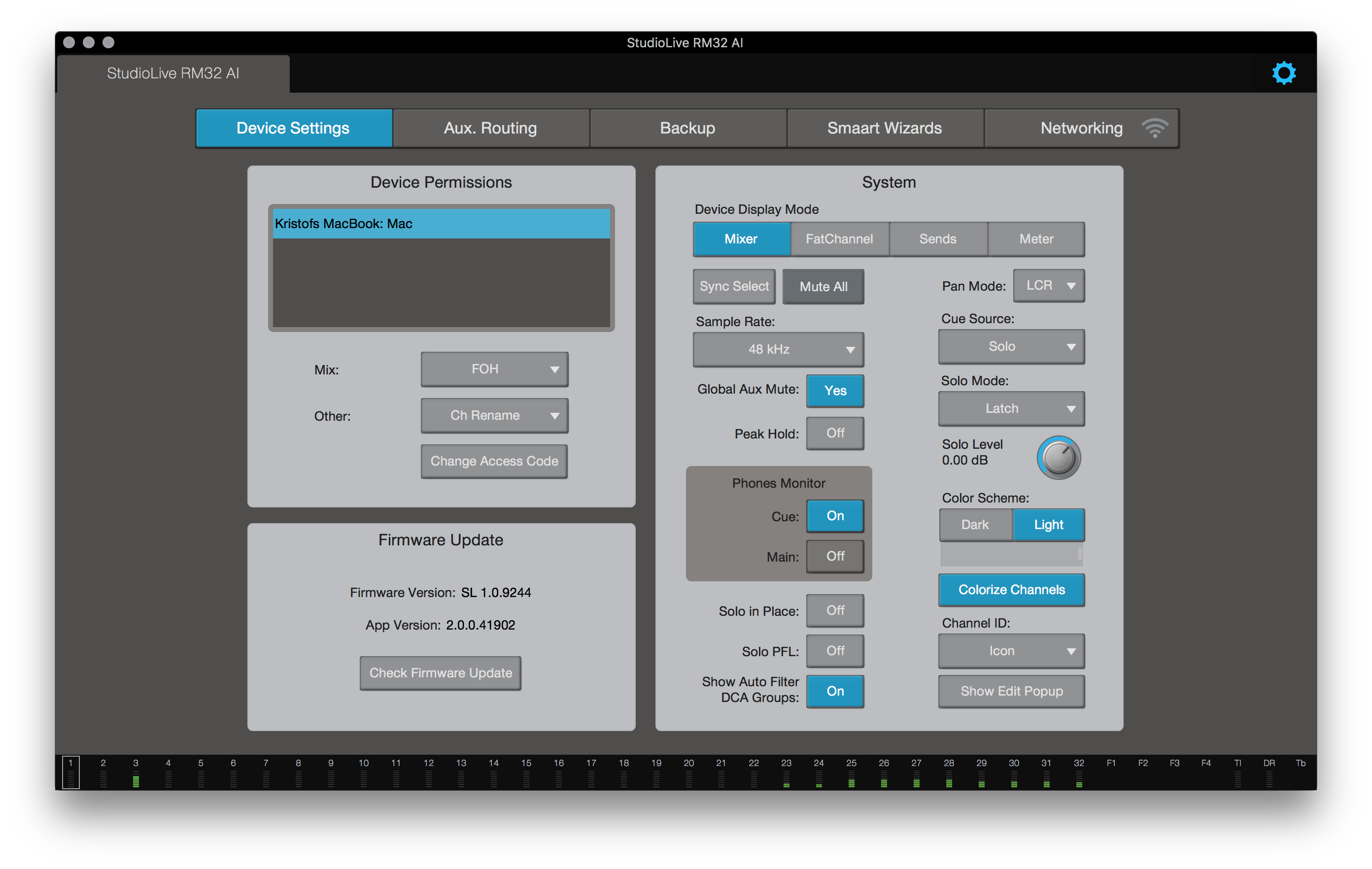Click the color scheme brightness slider bar
Image resolution: width=1372 pixels, height=869 pixels.
coord(1011,555)
